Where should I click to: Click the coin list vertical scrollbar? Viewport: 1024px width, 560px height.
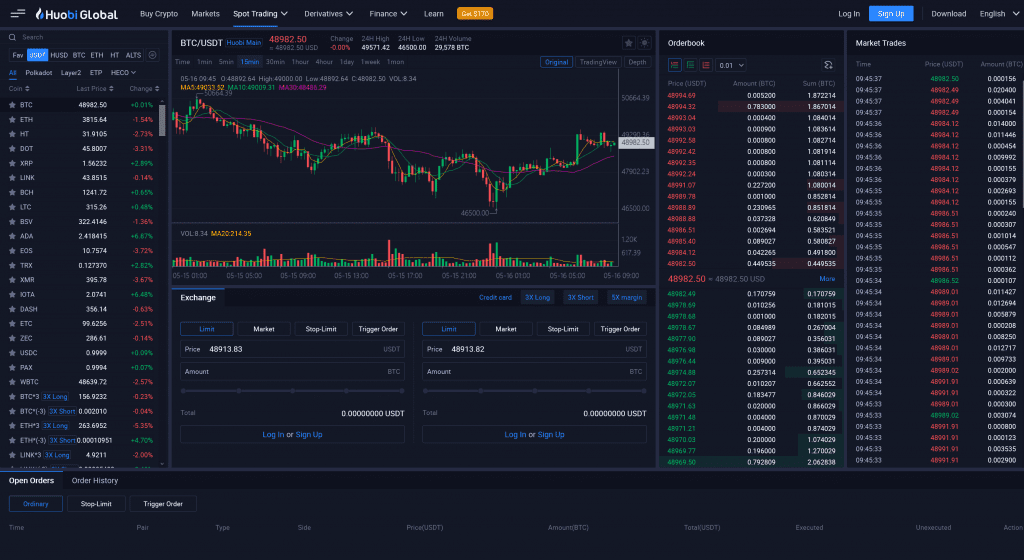click(x=162, y=119)
